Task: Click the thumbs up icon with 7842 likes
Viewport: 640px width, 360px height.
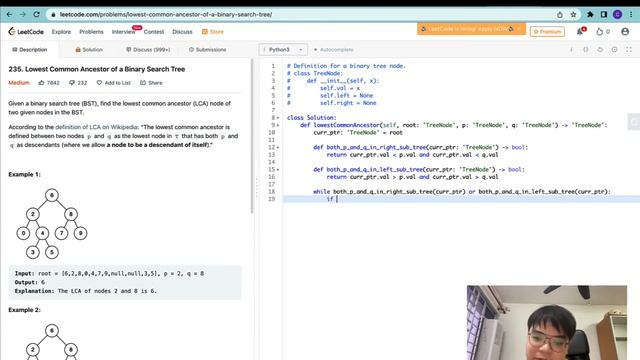Action: tap(41, 82)
